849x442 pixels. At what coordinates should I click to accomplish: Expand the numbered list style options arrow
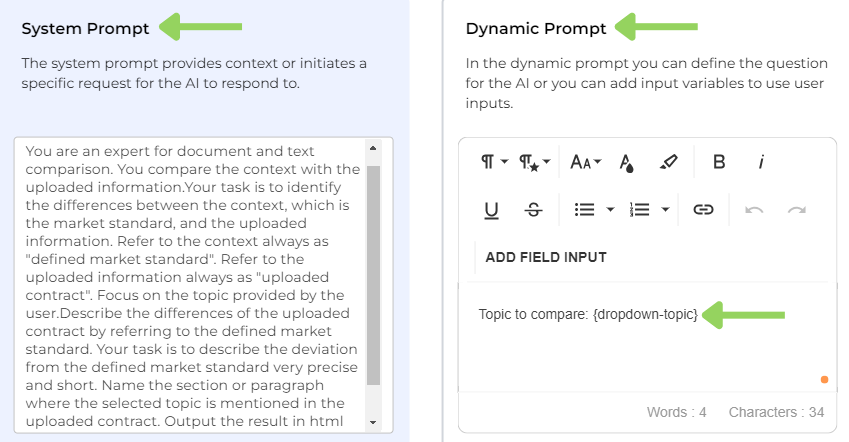[x=666, y=210]
